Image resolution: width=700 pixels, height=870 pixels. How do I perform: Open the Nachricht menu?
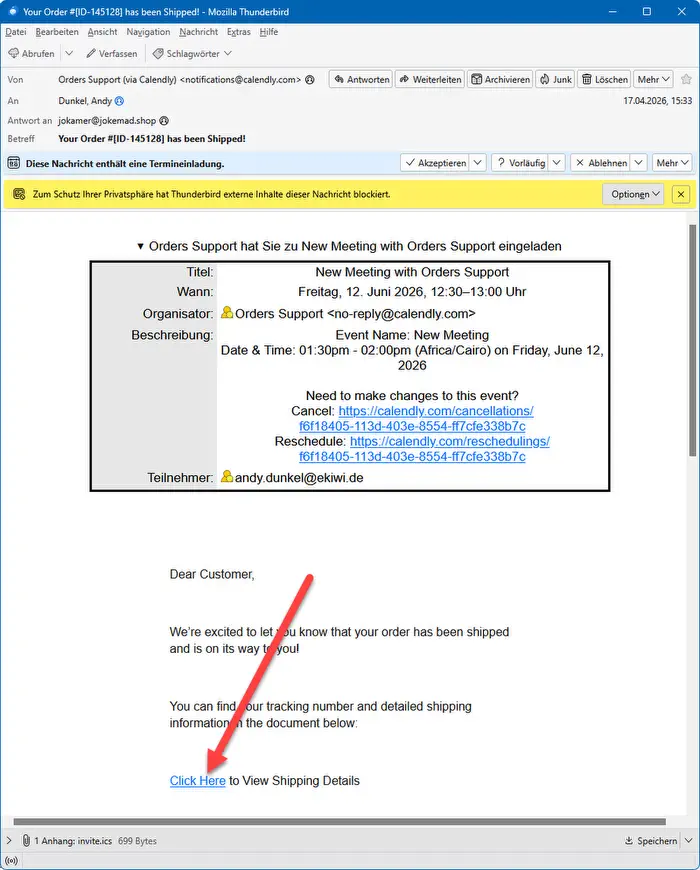198,32
